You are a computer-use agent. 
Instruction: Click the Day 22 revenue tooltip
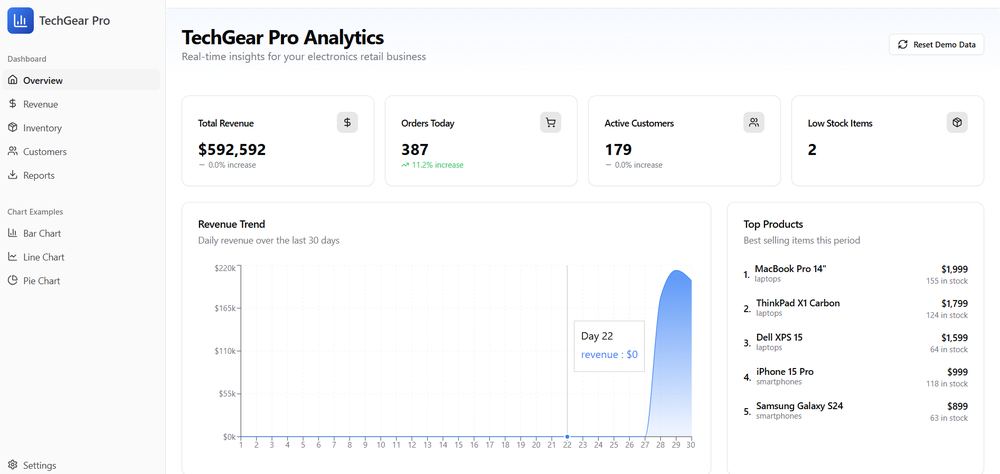click(609, 346)
